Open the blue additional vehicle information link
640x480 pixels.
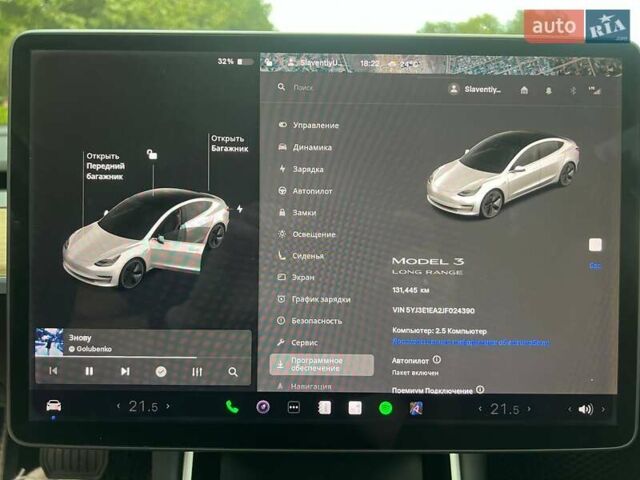(470, 342)
